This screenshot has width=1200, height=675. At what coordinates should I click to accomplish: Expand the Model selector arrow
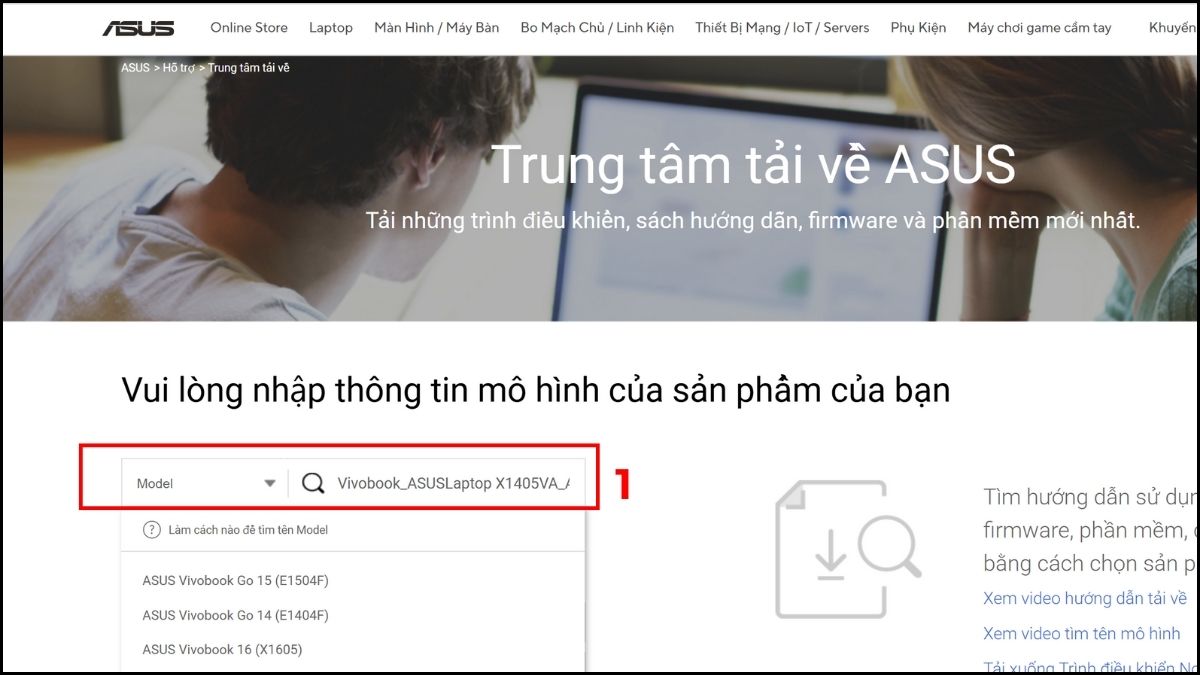tap(268, 483)
